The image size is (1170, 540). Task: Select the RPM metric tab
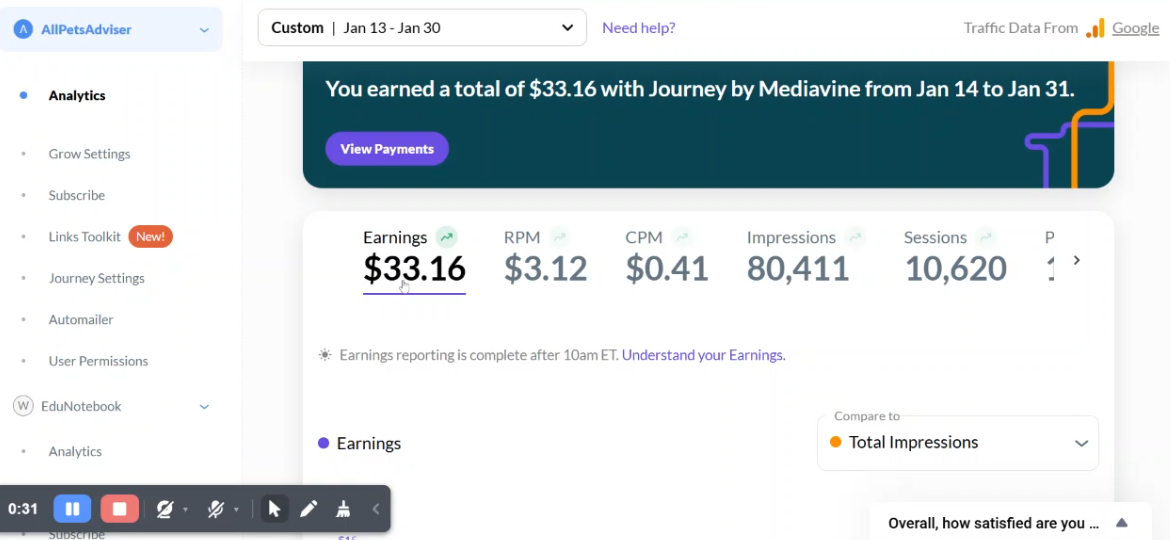(545, 257)
